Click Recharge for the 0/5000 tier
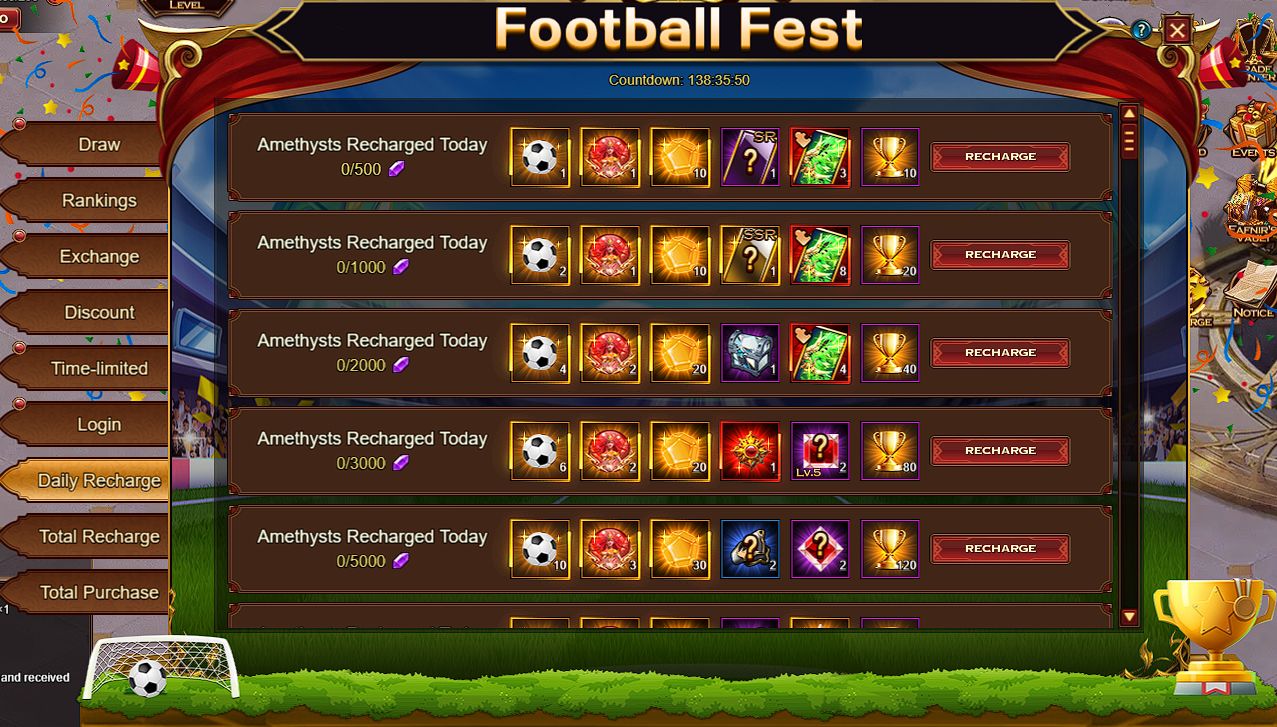This screenshot has height=727, width=1277. point(1000,549)
